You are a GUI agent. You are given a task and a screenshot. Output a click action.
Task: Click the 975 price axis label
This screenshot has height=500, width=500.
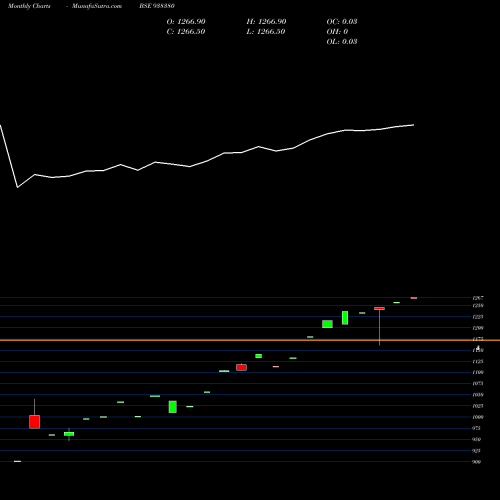[477, 428]
